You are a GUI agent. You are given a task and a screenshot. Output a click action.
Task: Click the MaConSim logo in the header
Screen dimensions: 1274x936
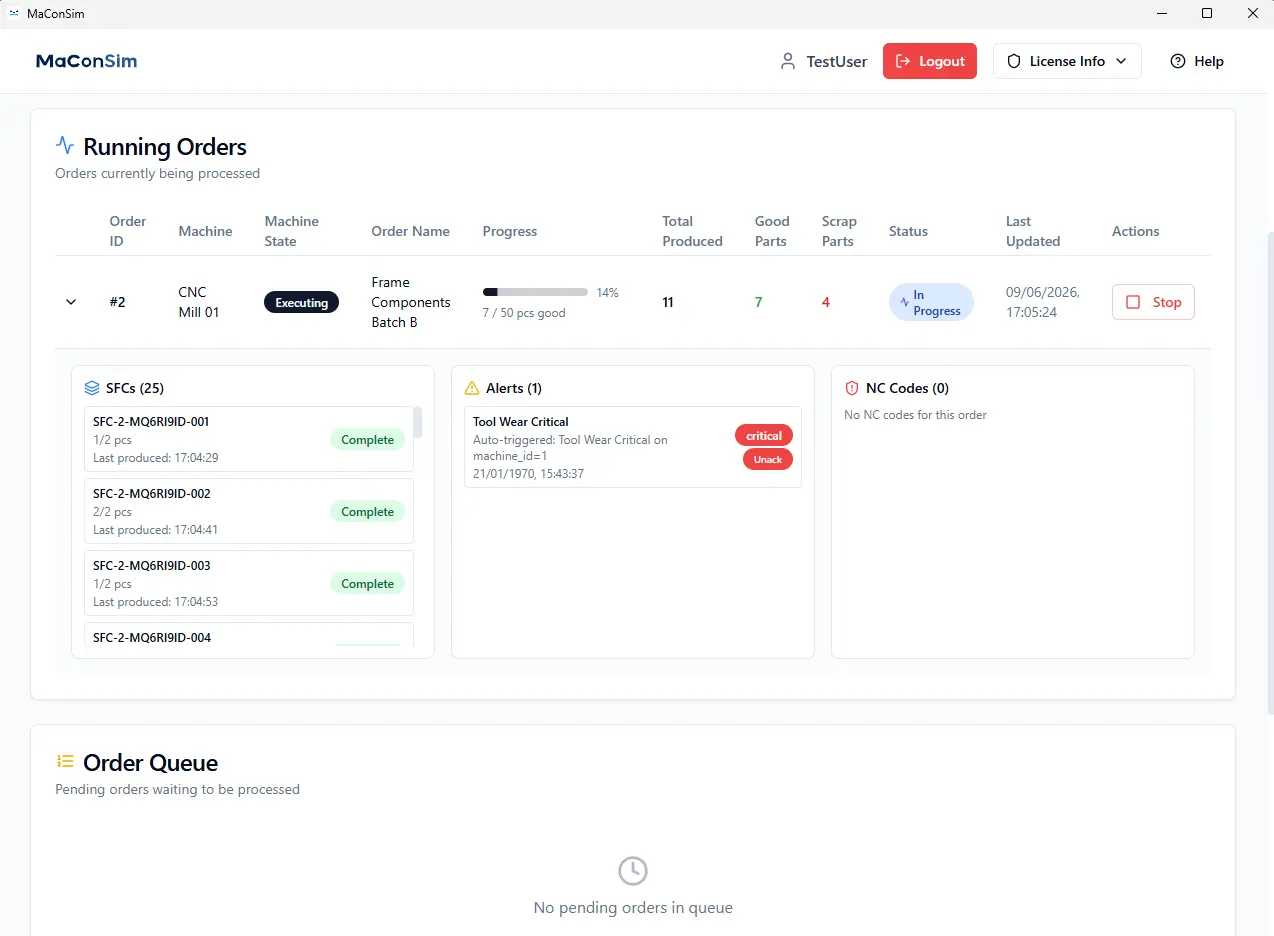point(87,61)
